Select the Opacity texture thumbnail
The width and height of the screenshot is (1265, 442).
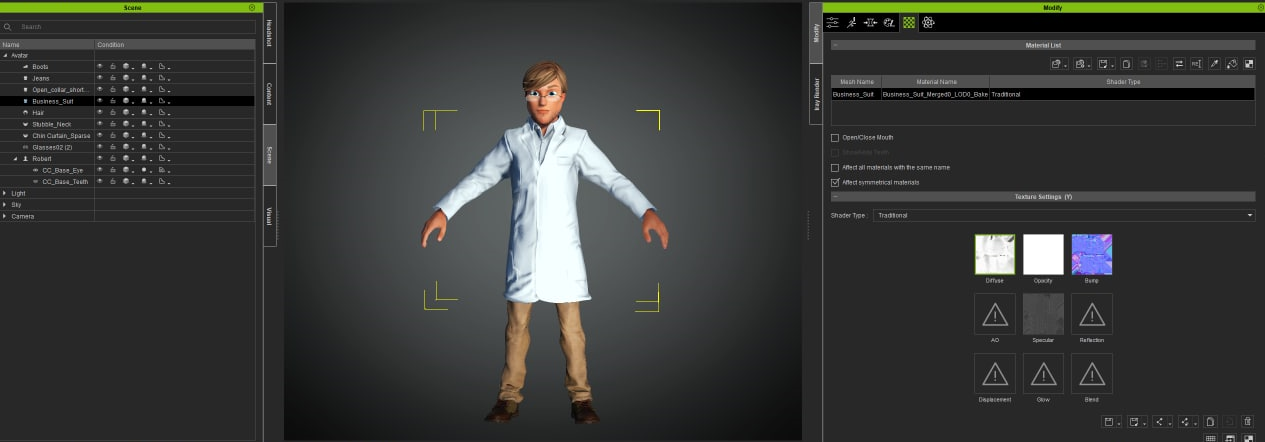(1043, 254)
